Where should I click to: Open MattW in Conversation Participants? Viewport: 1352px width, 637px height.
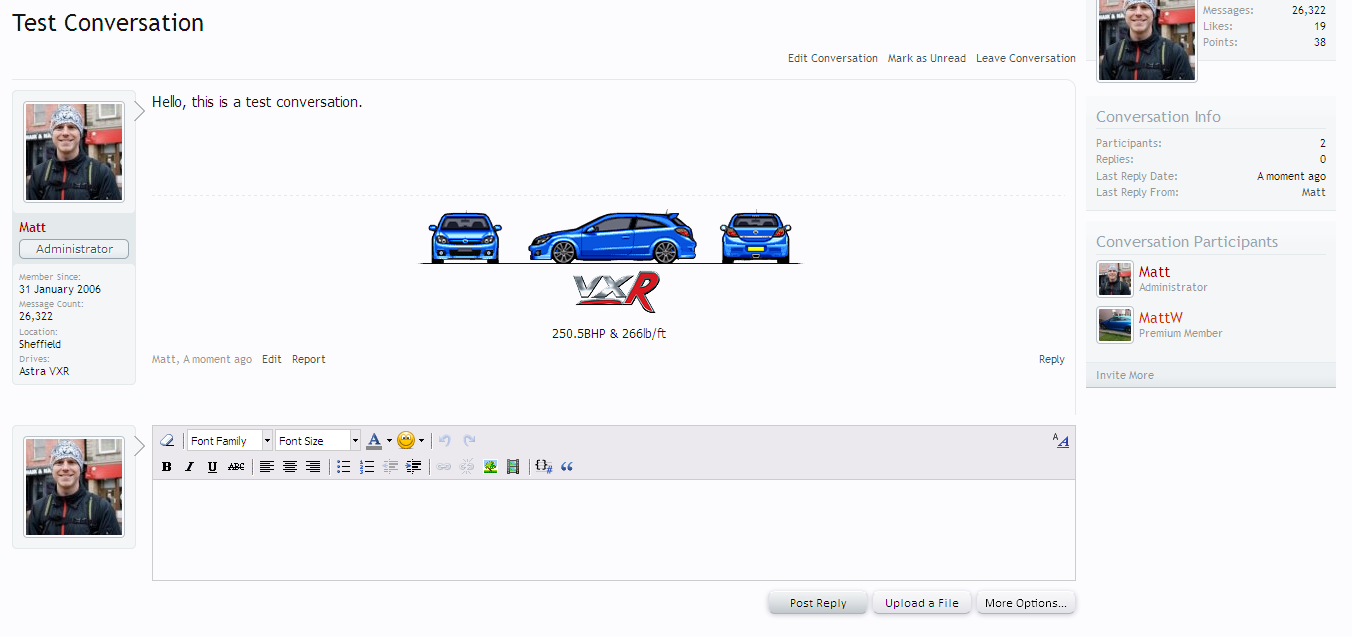[x=1161, y=318]
